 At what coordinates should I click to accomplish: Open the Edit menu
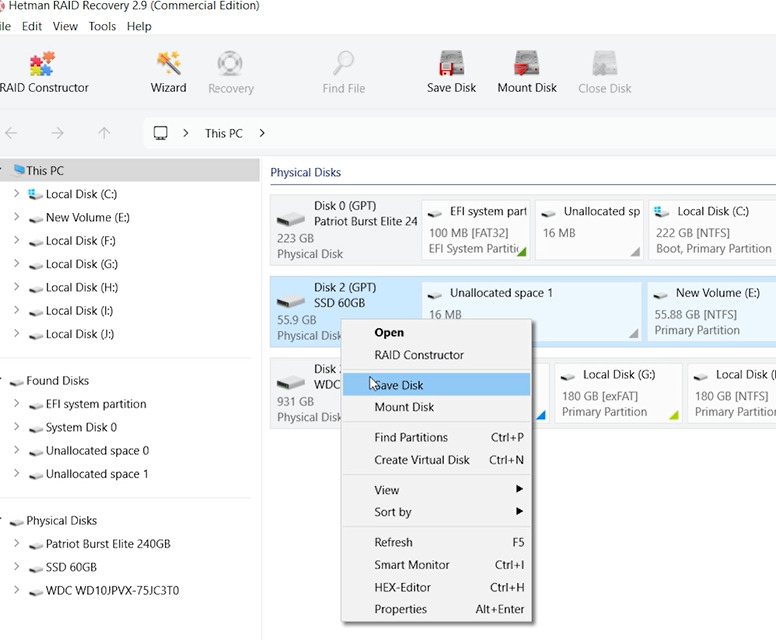pos(32,26)
